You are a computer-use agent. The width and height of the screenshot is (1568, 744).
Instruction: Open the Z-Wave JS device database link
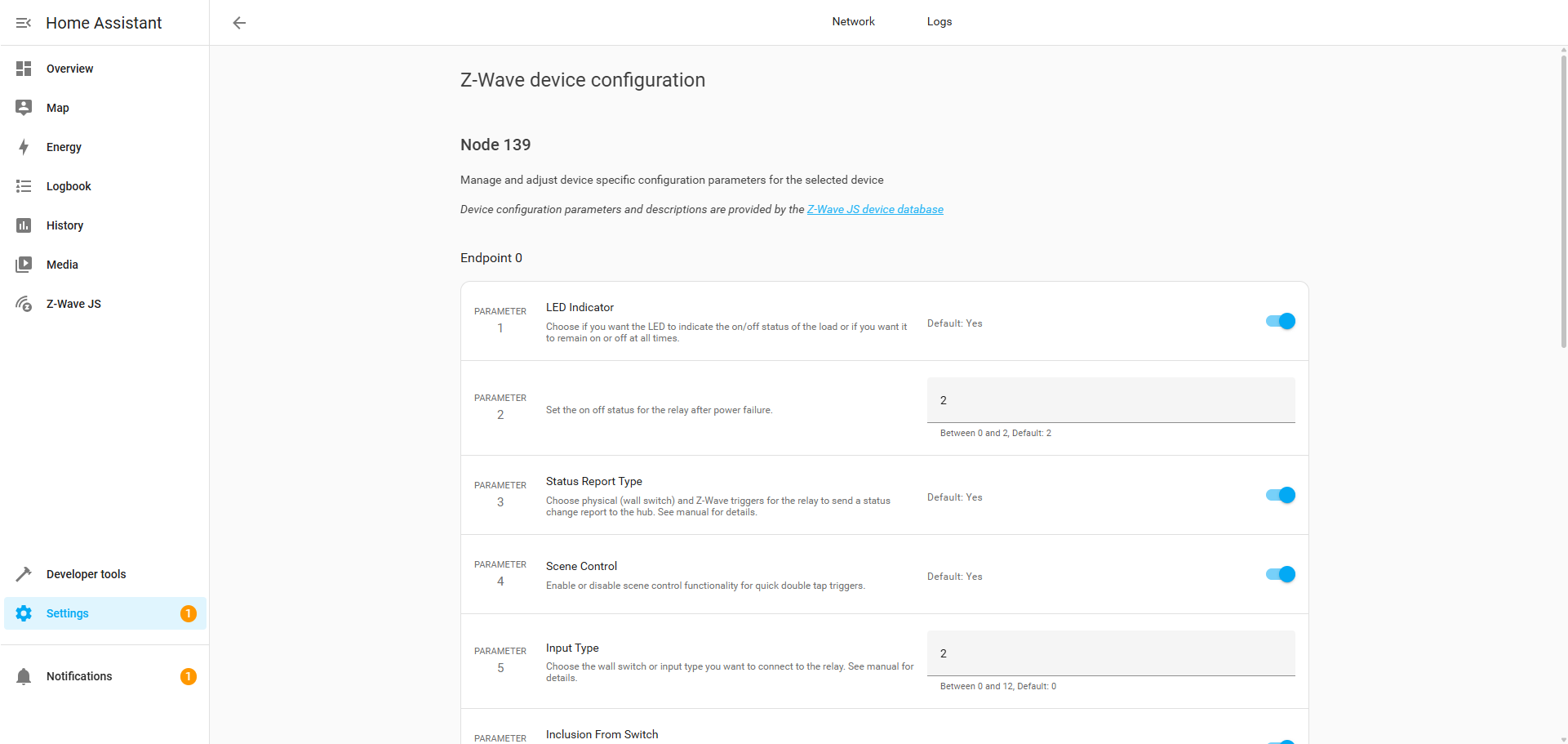[x=875, y=210]
